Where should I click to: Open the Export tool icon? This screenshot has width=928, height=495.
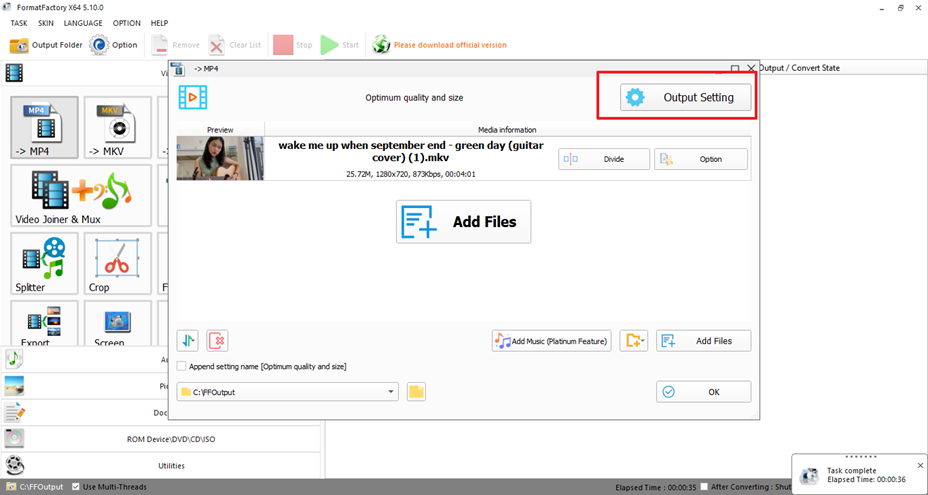[44, 323]
